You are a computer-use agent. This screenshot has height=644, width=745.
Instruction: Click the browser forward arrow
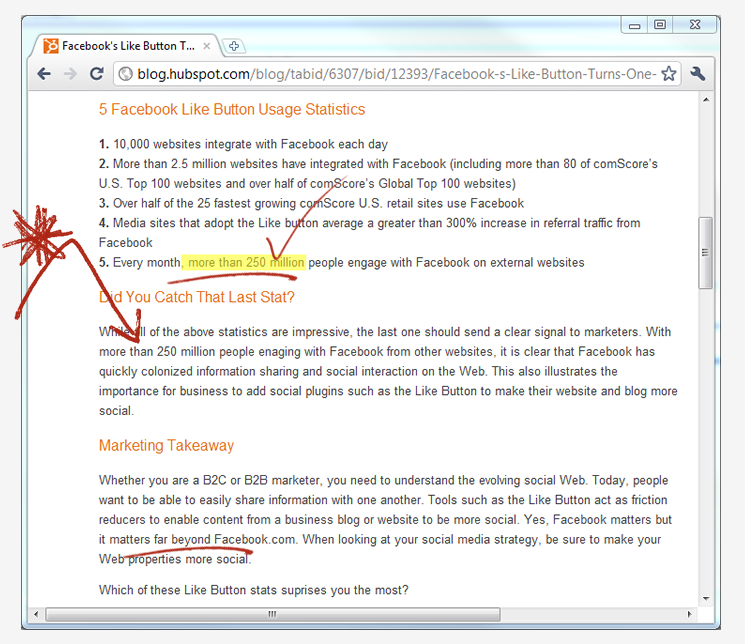[x=70, y=74]
